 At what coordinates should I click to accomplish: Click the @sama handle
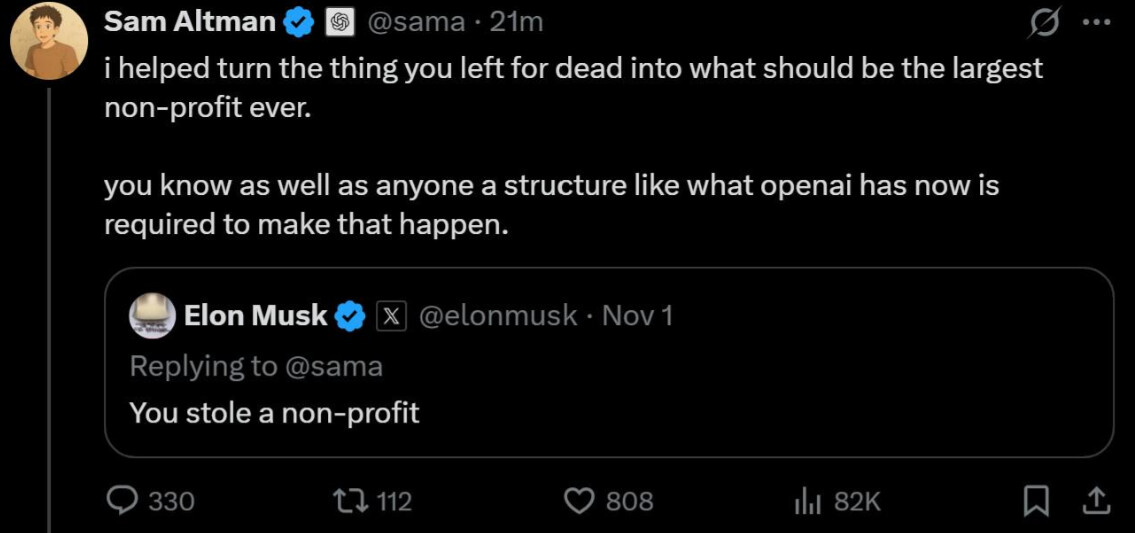pyautogui.click(x=418, y=22)
